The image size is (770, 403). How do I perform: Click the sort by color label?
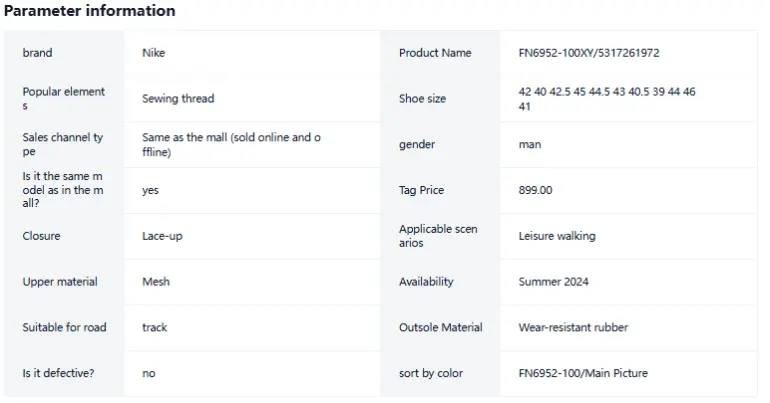(x=431, y=373)
